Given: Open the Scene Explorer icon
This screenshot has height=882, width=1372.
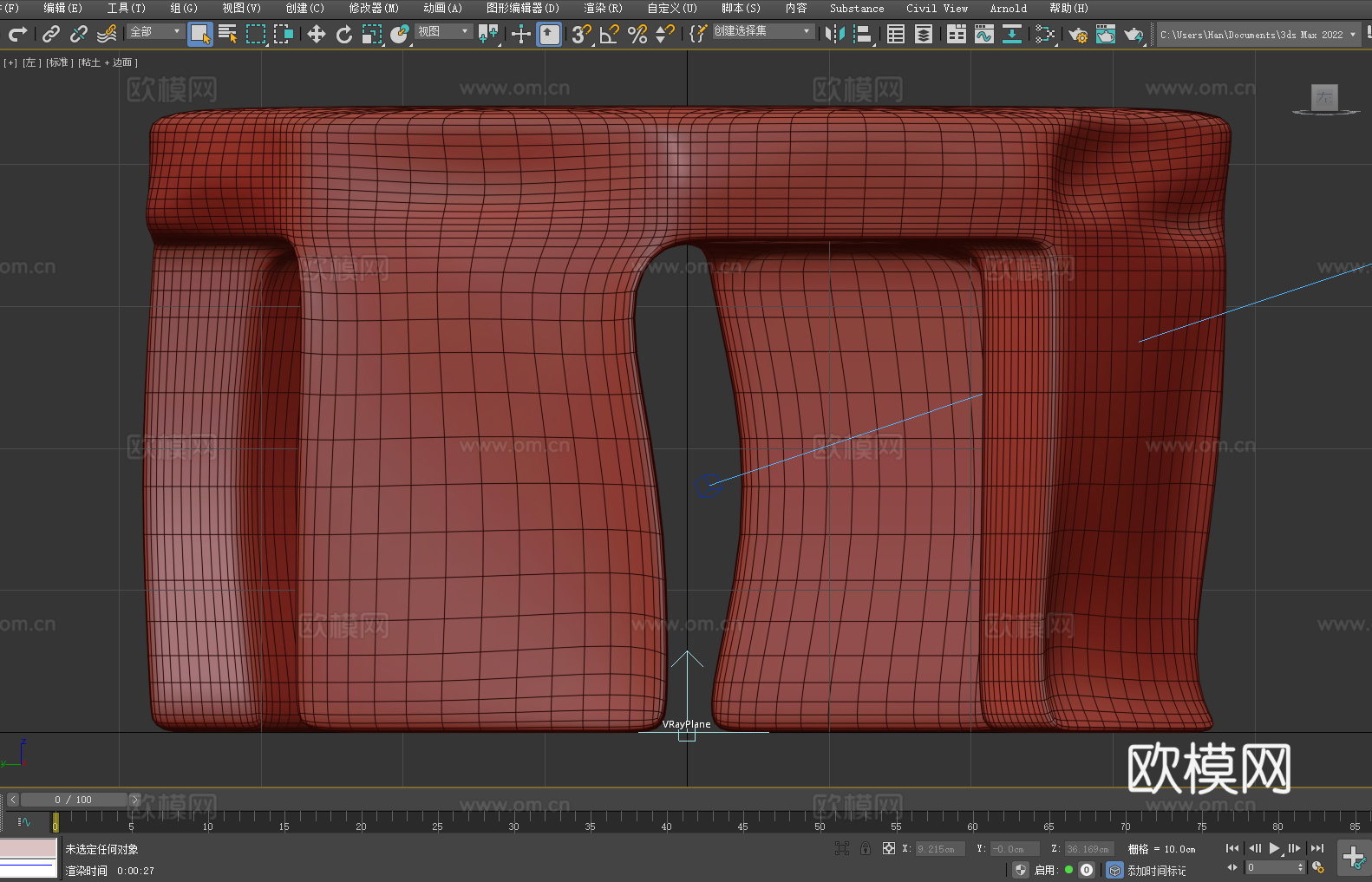Looking at the screenshot, I should pyautogui.click(x=896, y=34).
